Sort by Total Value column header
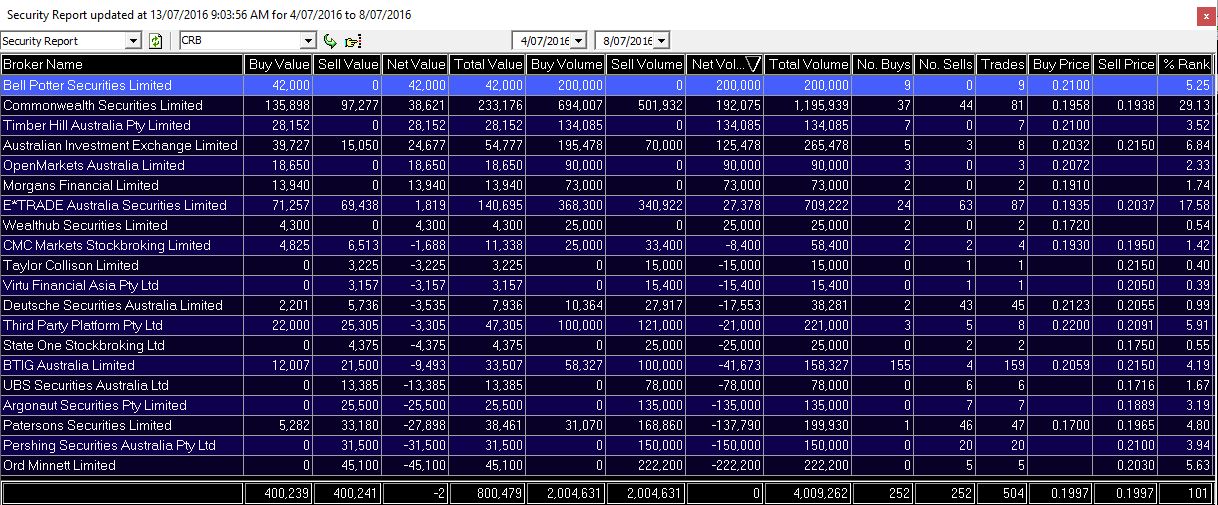Screen dimensions: 1218x505 pyautogui.click(x=488, y=65)
